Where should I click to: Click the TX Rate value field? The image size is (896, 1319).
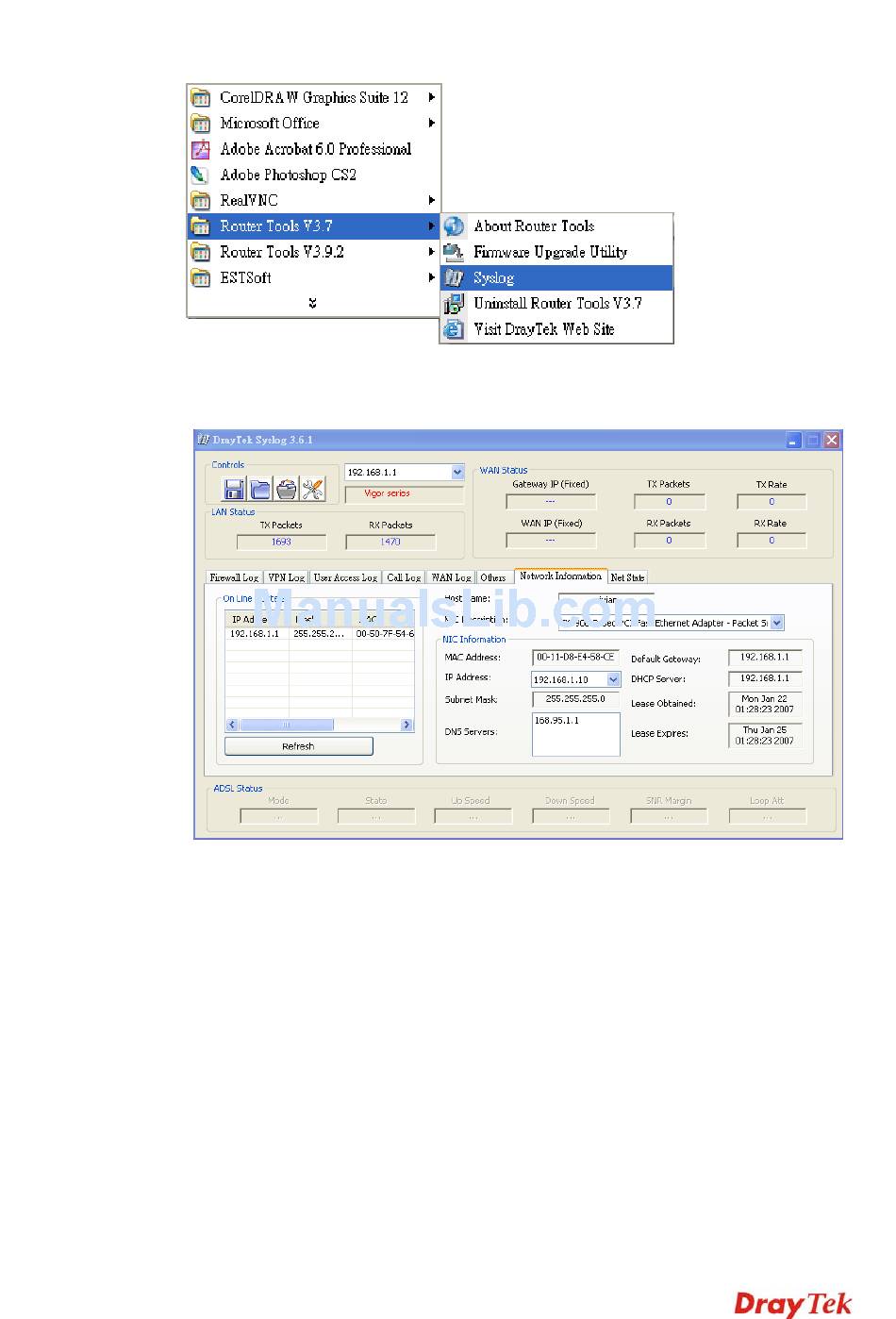click(x=772, y=502)
